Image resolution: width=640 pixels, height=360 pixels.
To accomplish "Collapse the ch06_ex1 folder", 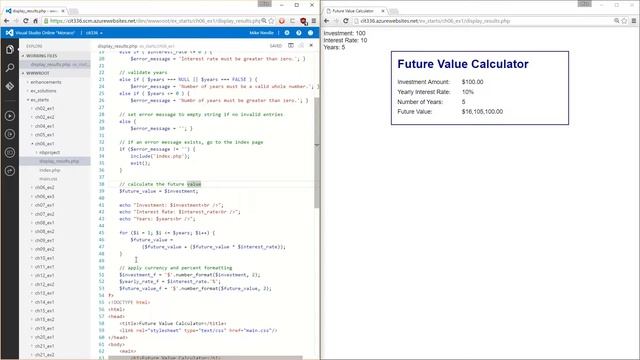I will 43,144.
